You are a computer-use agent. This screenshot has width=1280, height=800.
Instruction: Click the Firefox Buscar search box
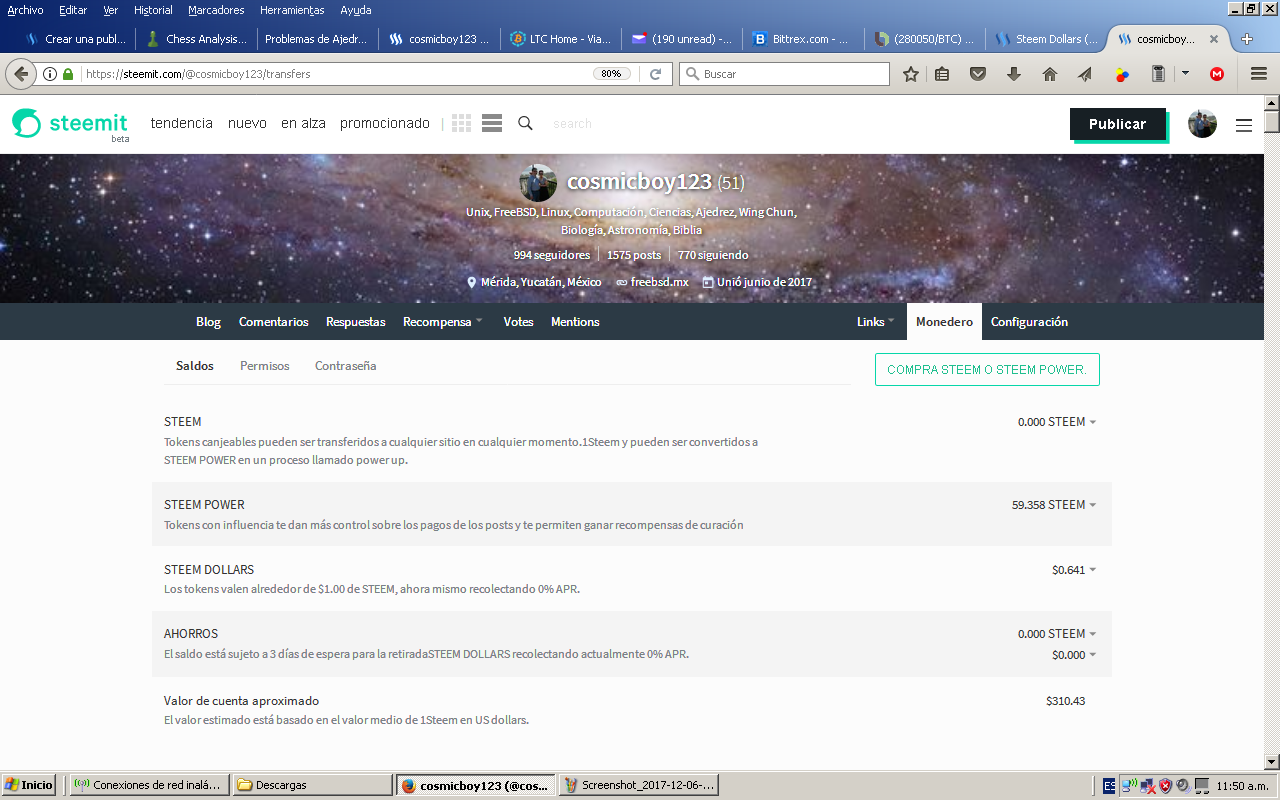[x=785, y=74]
